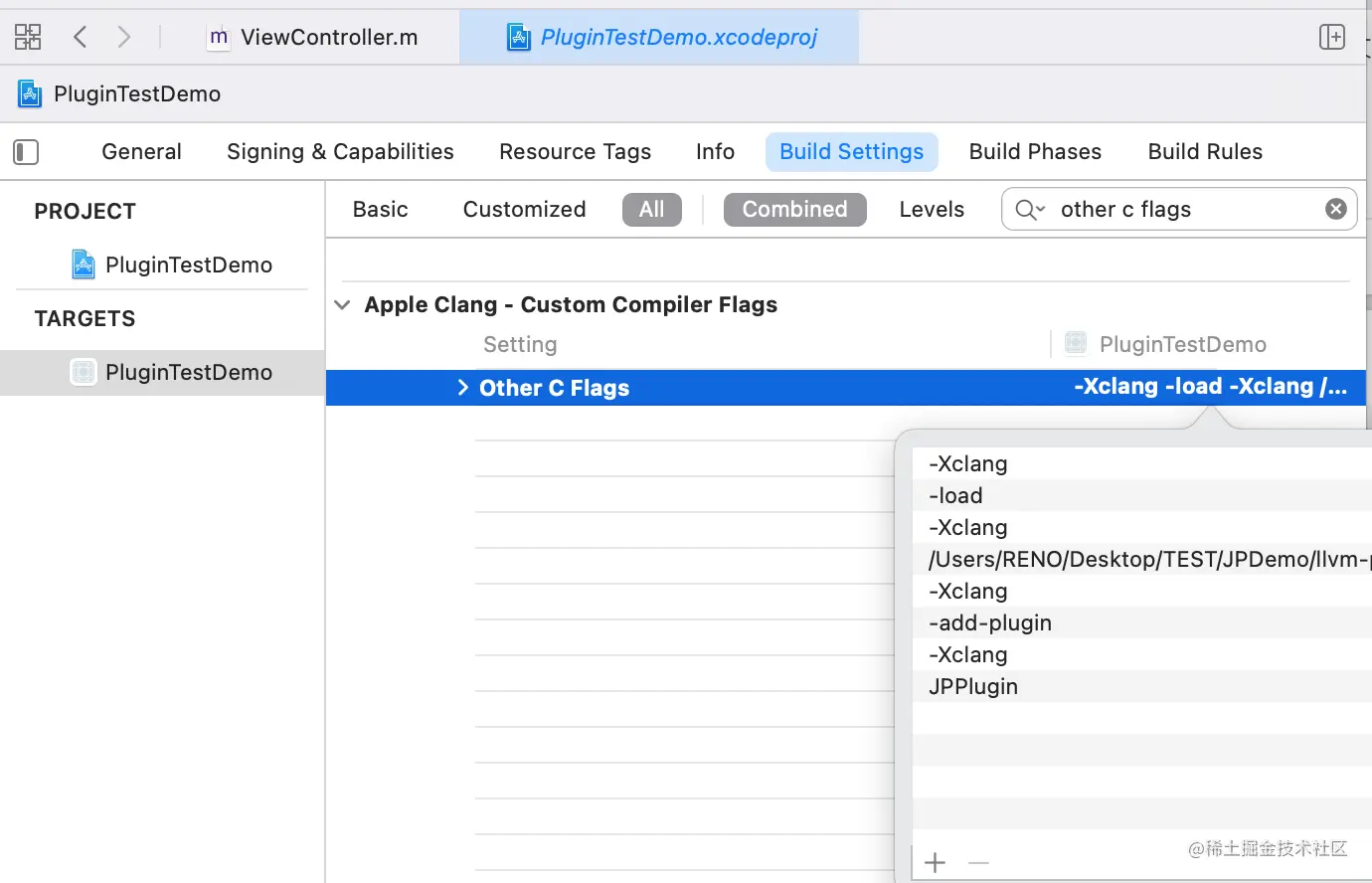Screen dimensions: 1372x883
Task: Click the xcodeproj blueprint icon in tab
Action: tap(519, 38)
